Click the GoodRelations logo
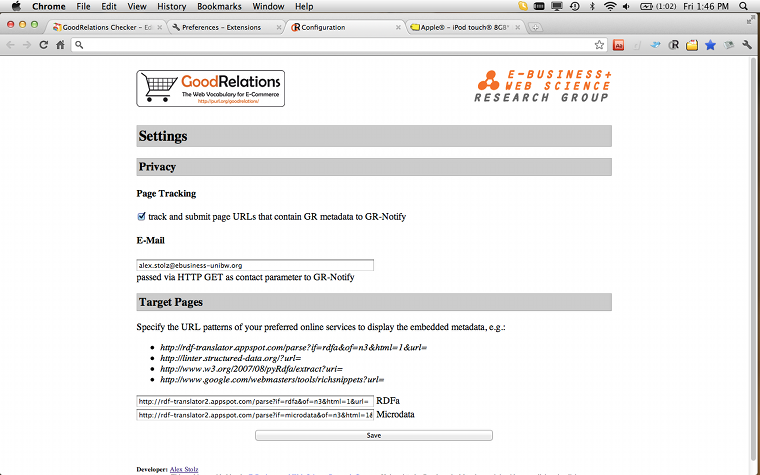 [x=210, y=88]
